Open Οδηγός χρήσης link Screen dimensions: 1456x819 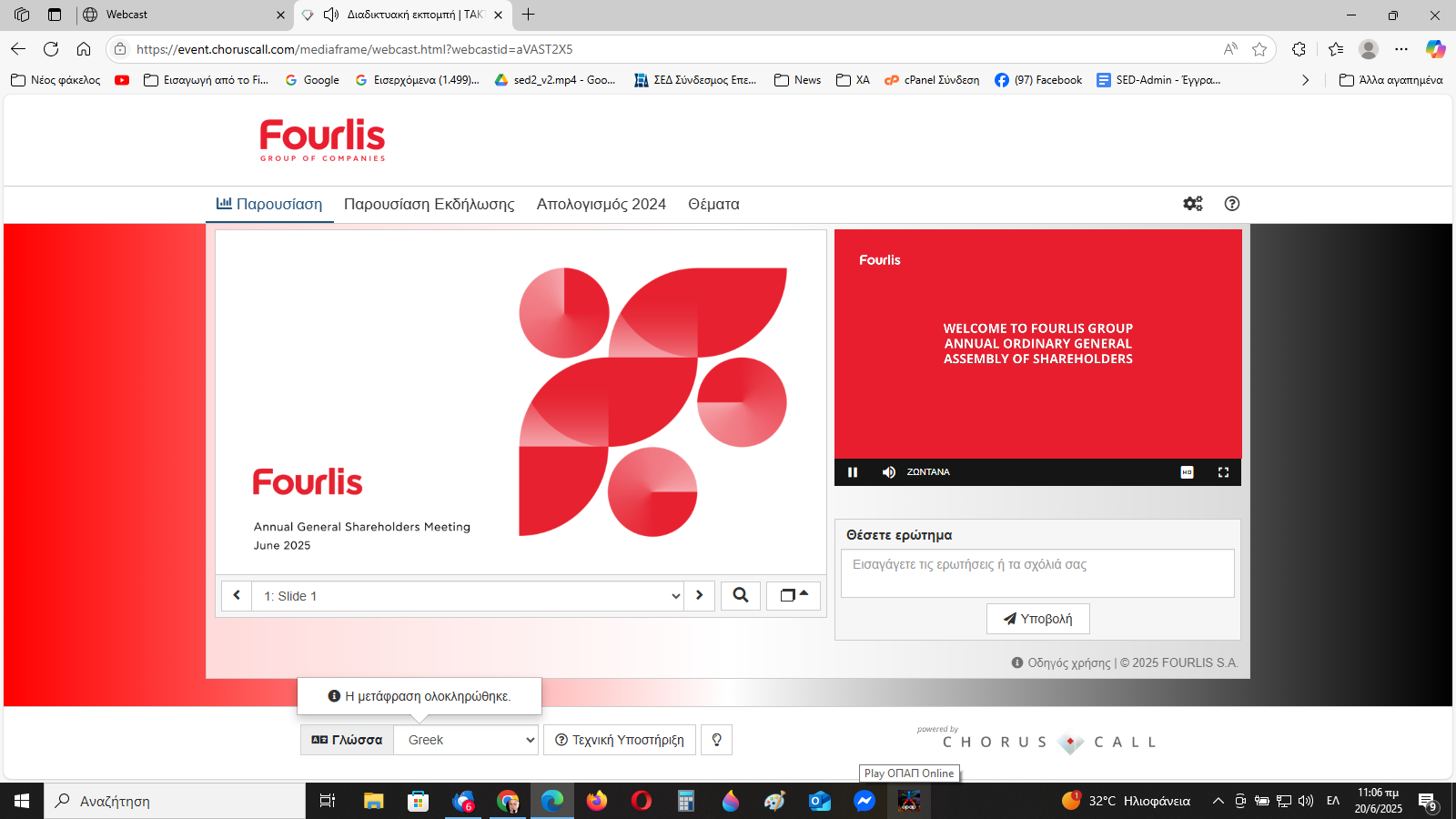pos(1069,662)
